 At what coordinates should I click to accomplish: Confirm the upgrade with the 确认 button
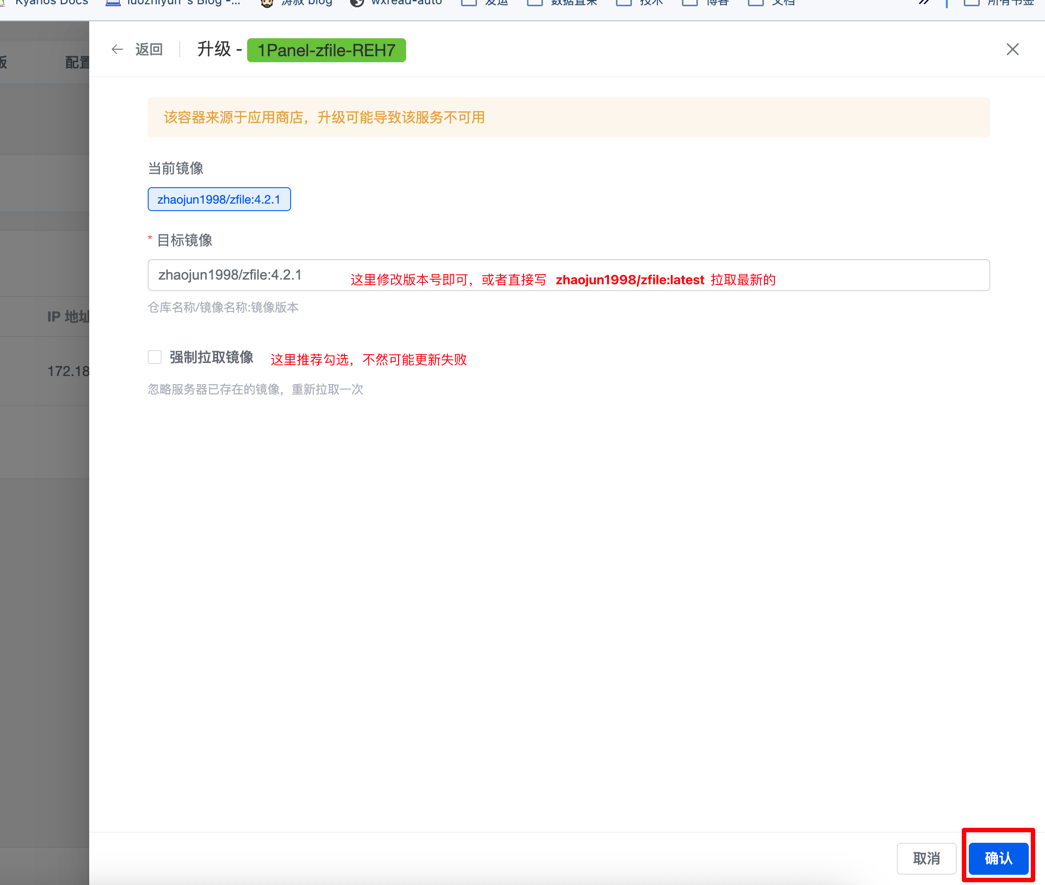click(x=998, y=858)
